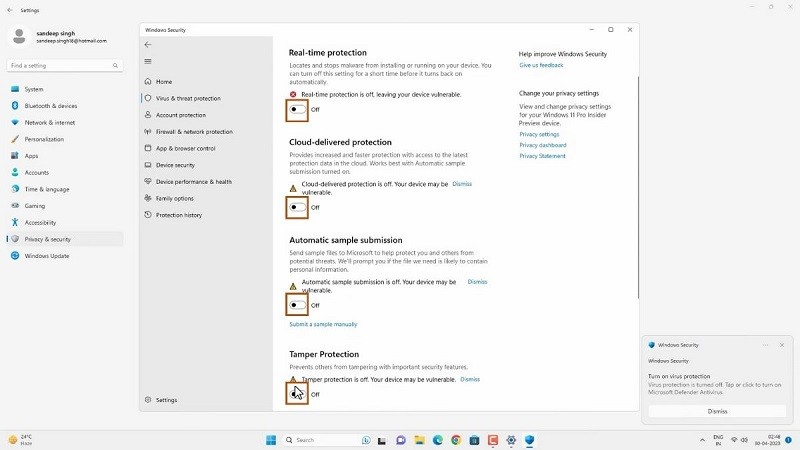Image resolution: width=800 pixels, height=450 pixels.
Task: Select Privacy & security in Settings
Action: (65, 239)
